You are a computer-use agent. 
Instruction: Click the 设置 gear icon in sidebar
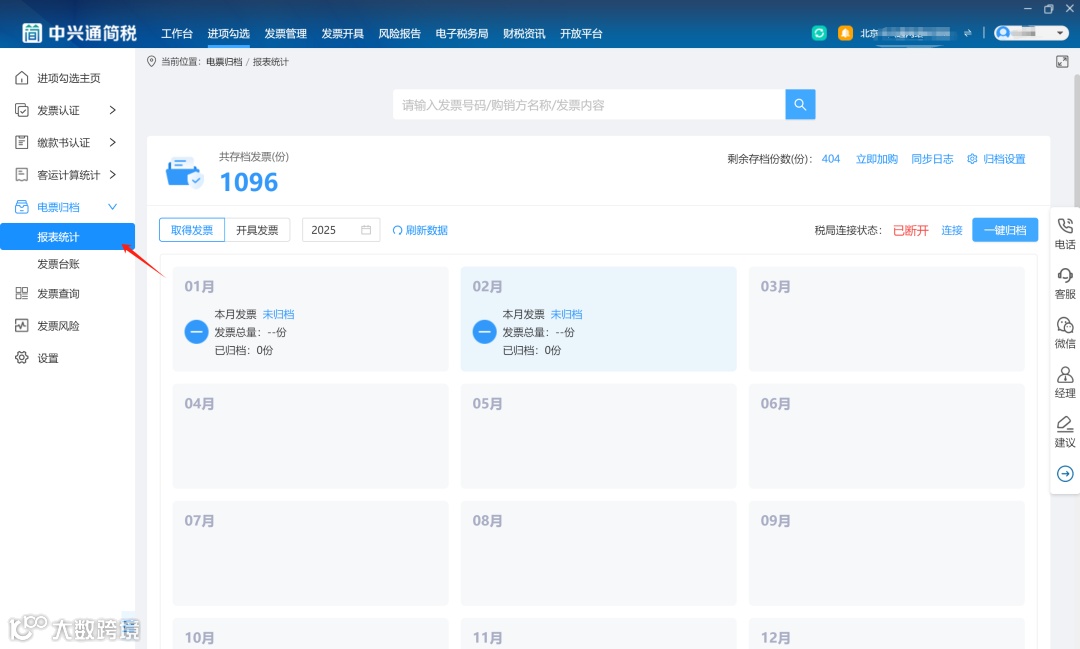click(22, 358)
